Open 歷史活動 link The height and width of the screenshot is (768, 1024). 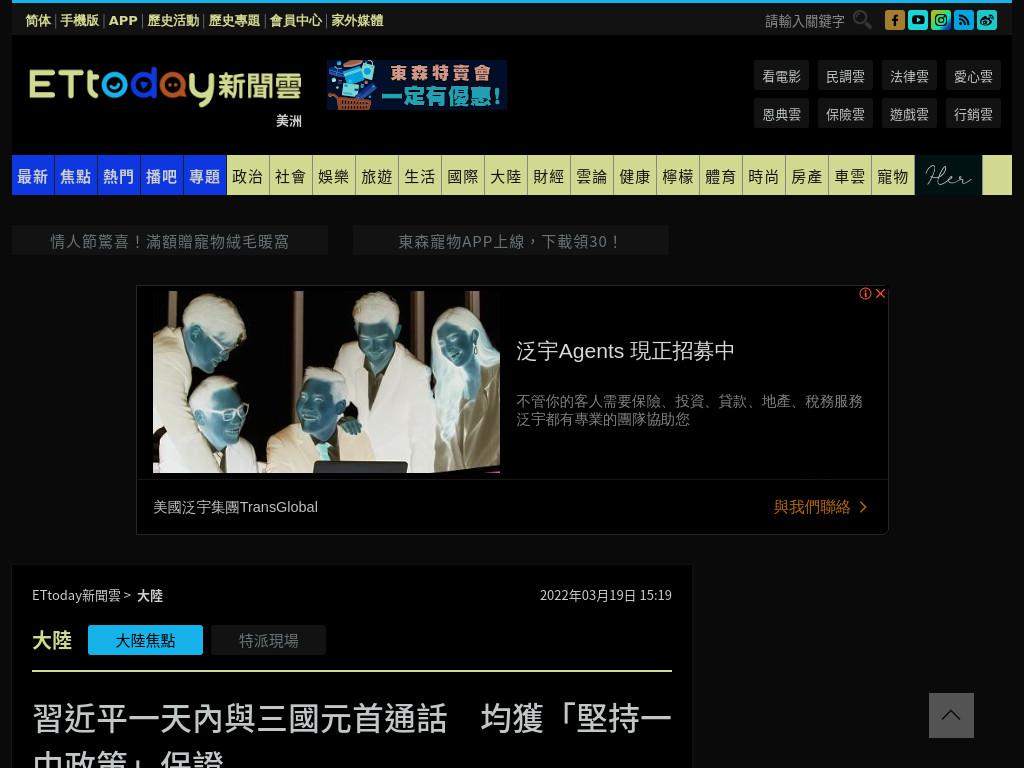173,21
